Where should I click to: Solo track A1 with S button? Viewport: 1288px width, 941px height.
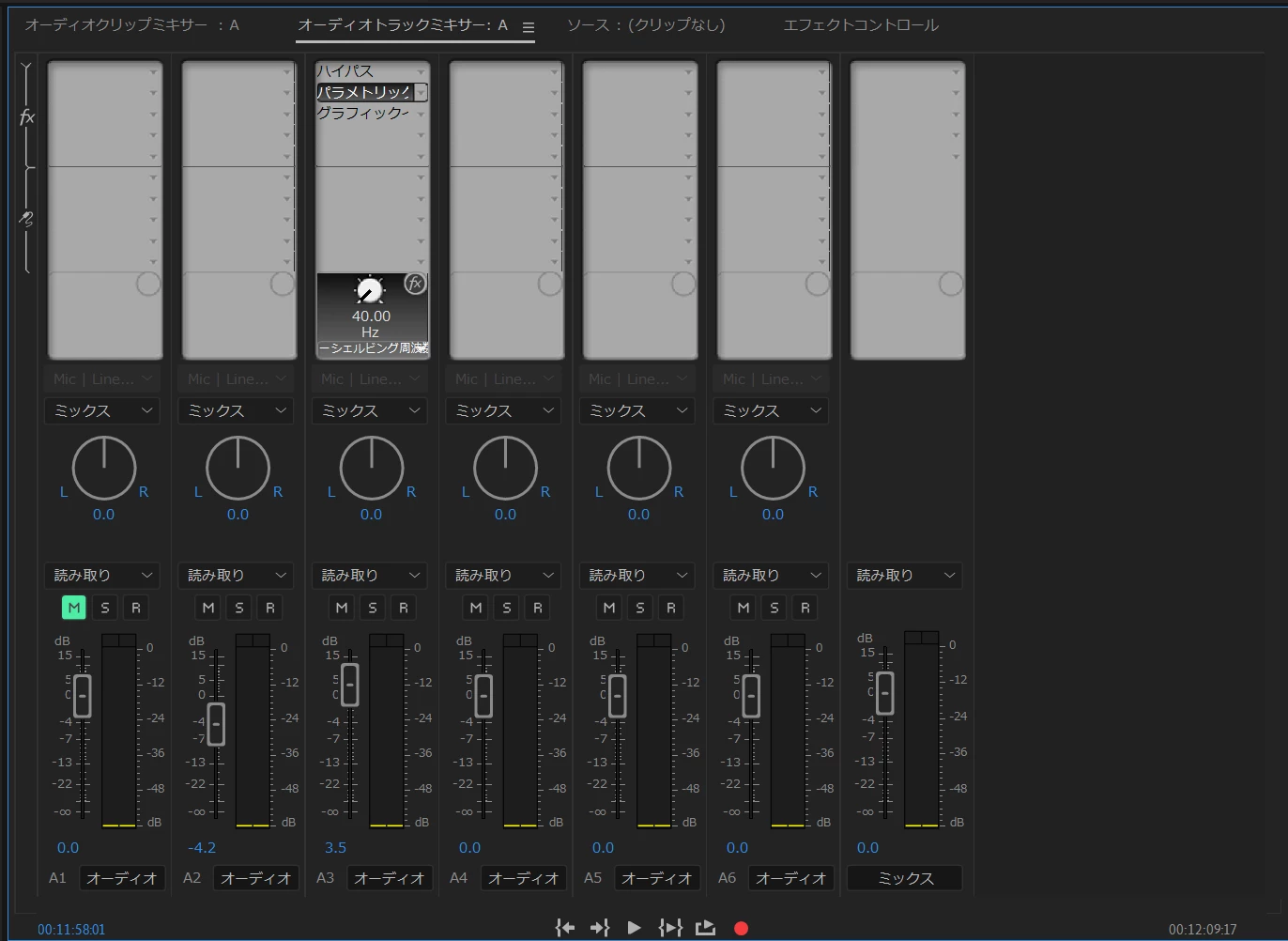[x=105, y=608]
